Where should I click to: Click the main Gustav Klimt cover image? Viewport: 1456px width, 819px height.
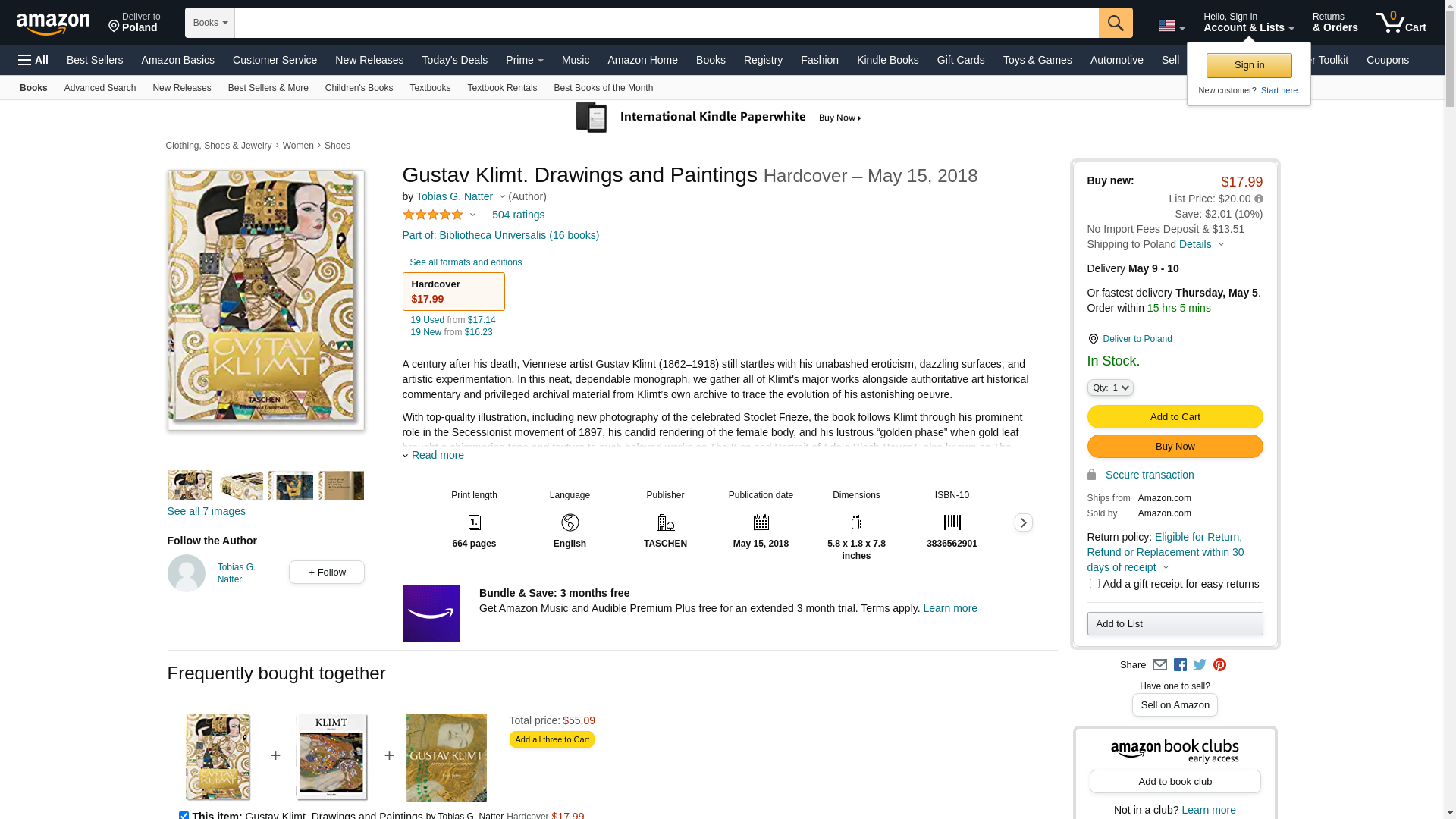(265, 300)
